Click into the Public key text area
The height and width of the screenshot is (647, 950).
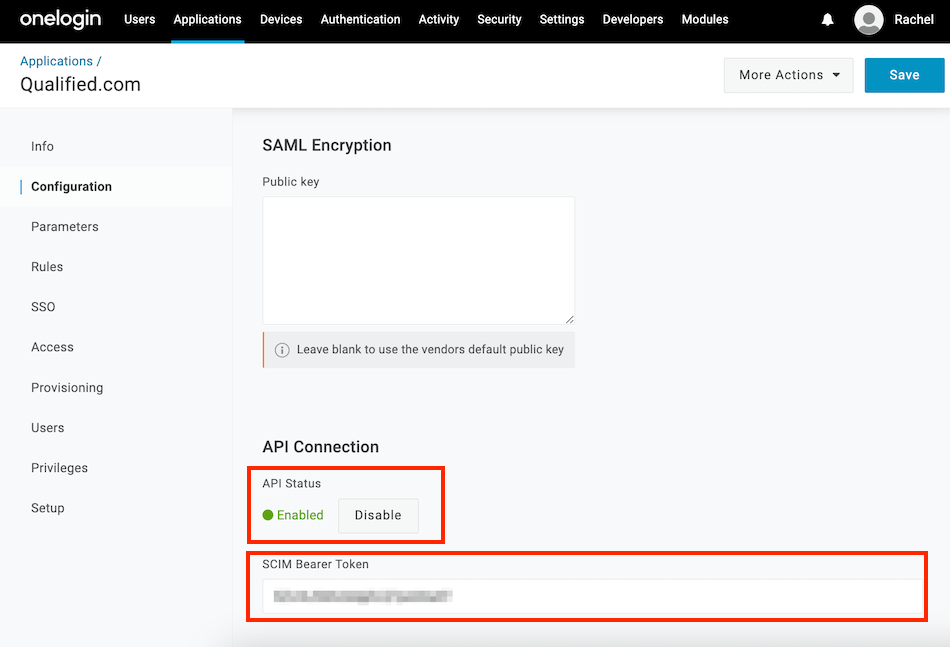point(419,260)
